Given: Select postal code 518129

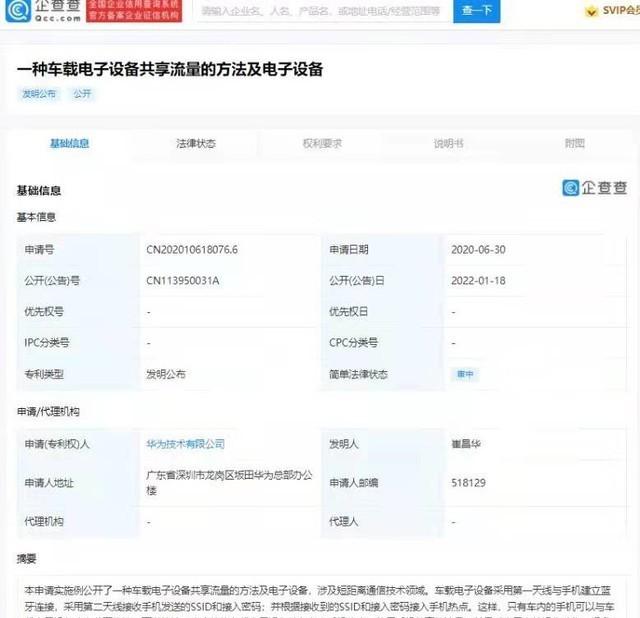Looking at the screenshot, I should tap(469, 482).
